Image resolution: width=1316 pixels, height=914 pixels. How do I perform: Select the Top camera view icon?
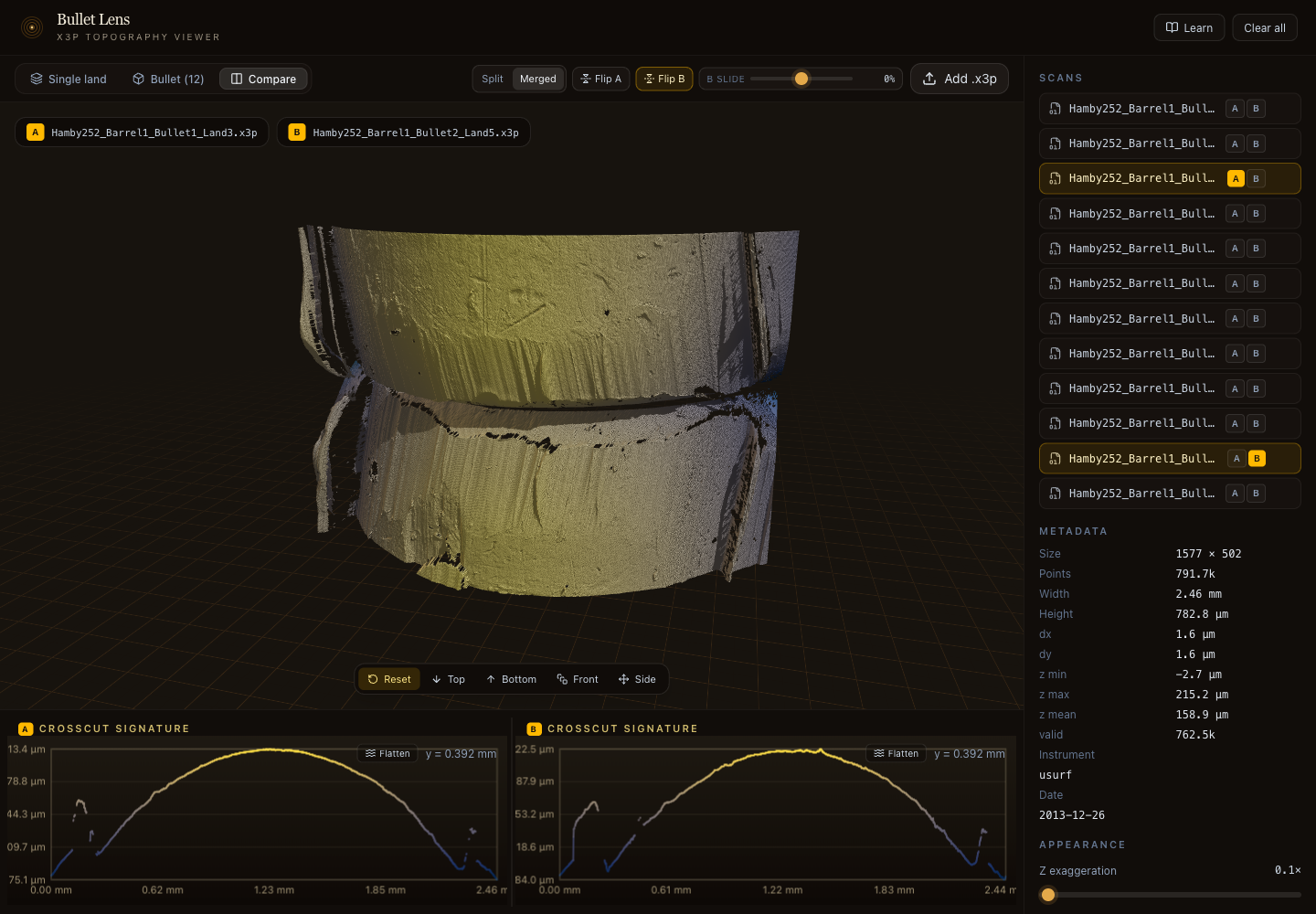[x=436, y=679]
